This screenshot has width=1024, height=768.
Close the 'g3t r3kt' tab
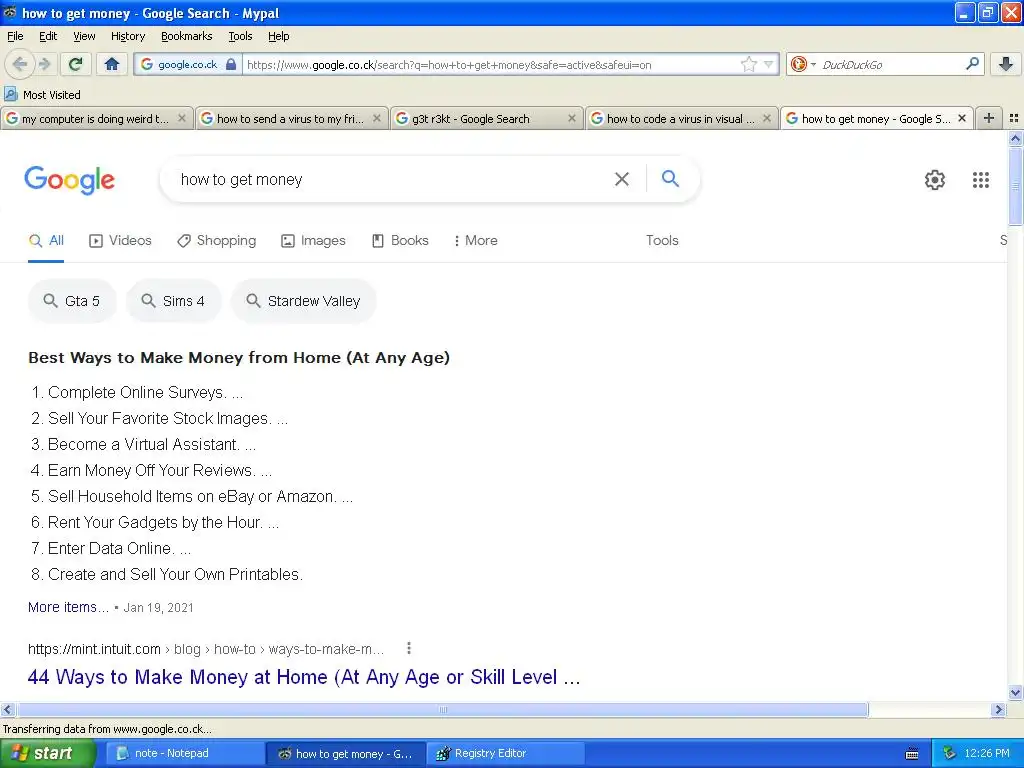coord(571,118)
